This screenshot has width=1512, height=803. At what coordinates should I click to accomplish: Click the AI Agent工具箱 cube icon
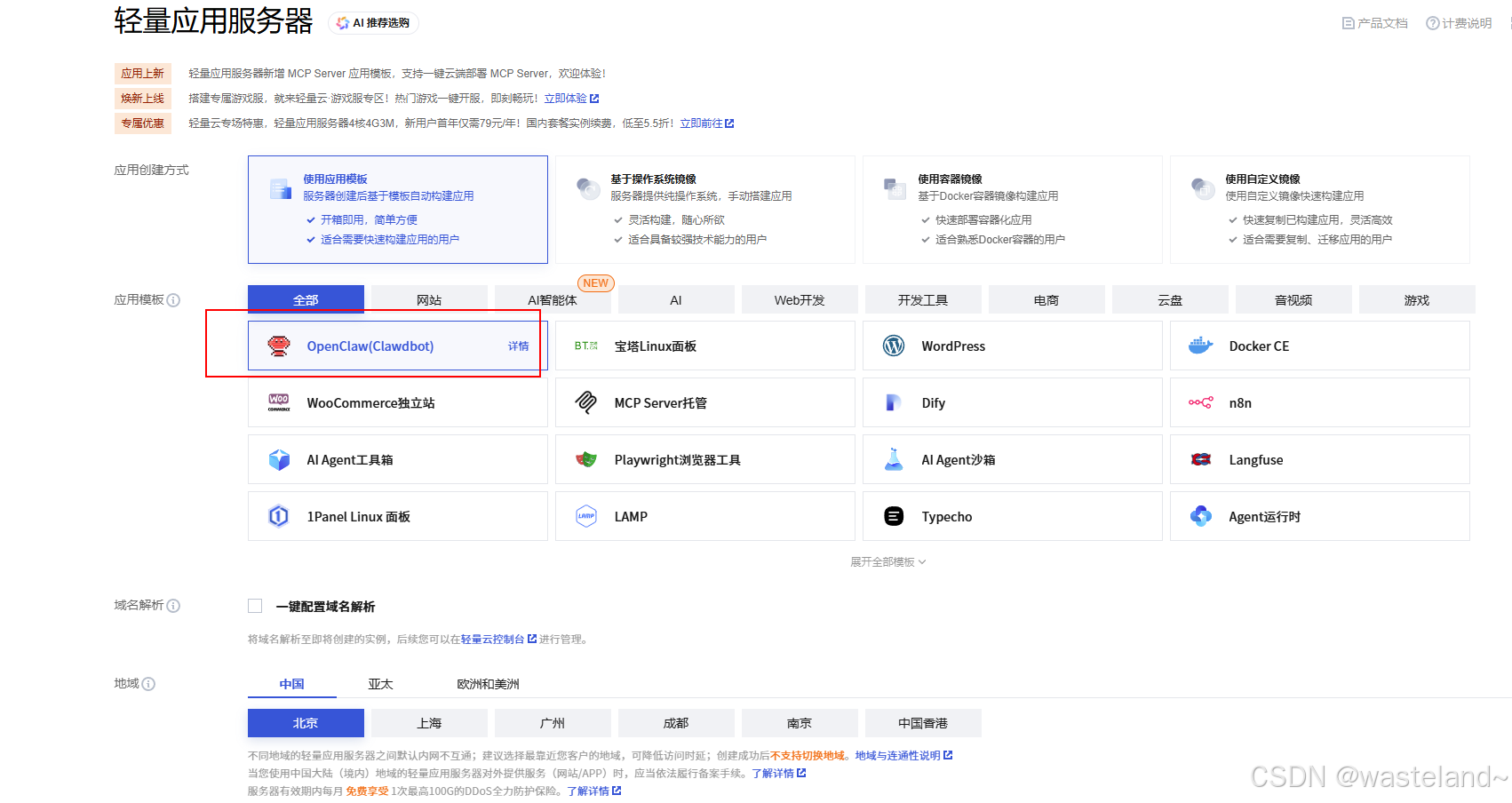click(x=279, y=459)
